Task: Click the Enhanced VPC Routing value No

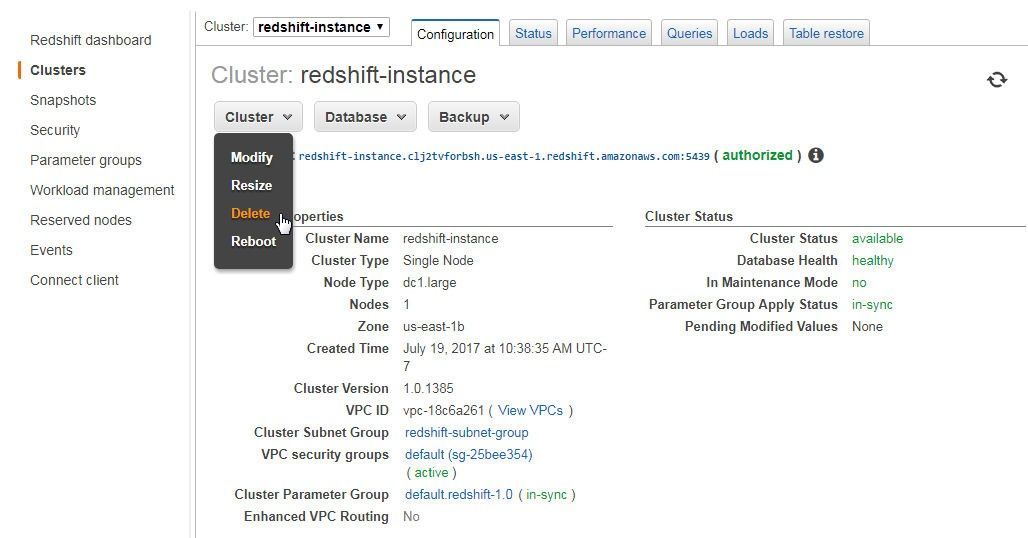Action: coord(411,516)
